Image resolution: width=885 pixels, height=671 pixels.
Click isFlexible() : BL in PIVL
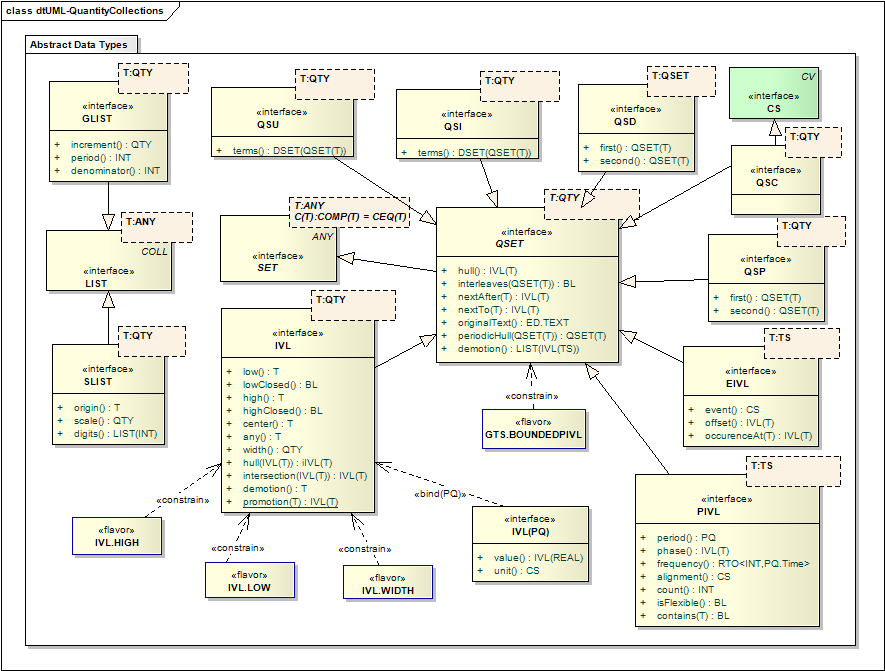(x=691, y=602)
